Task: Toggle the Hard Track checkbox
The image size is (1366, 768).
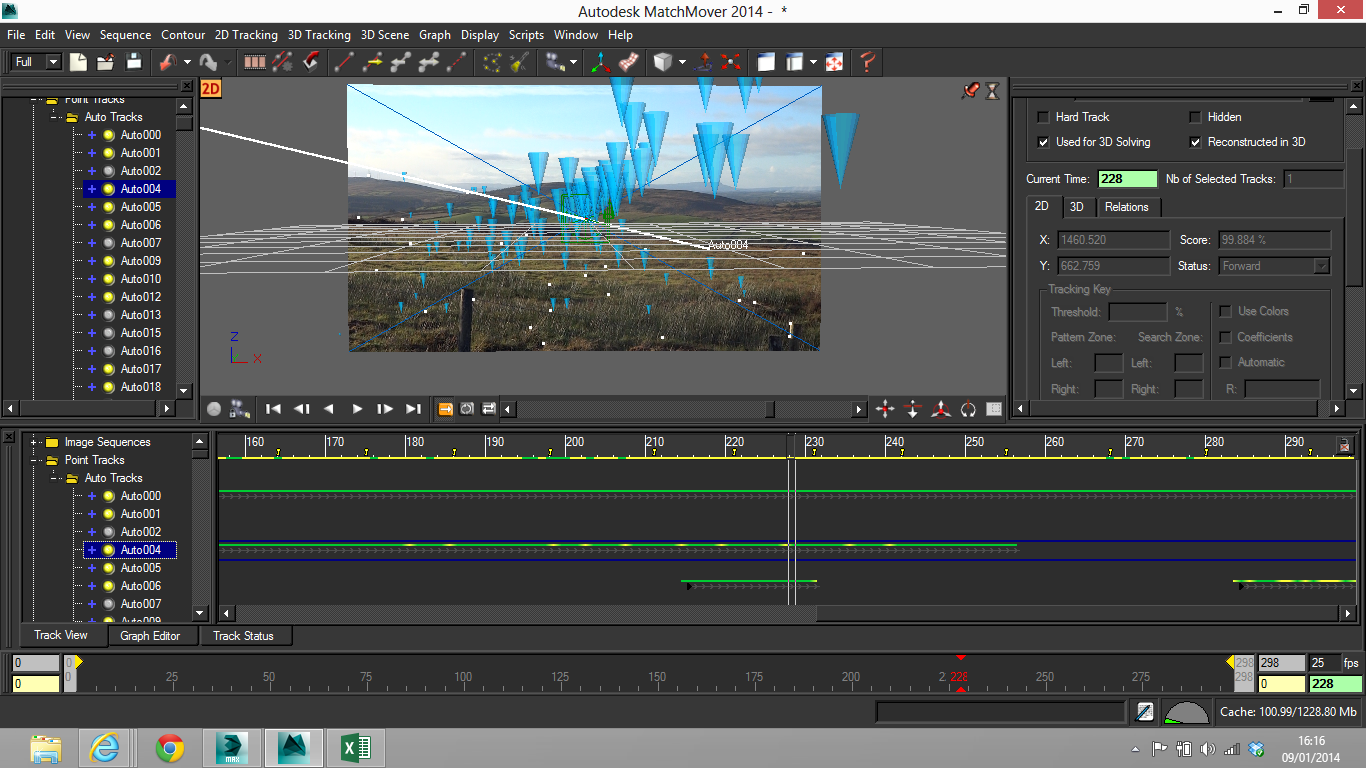Action: pos(1044,117)
